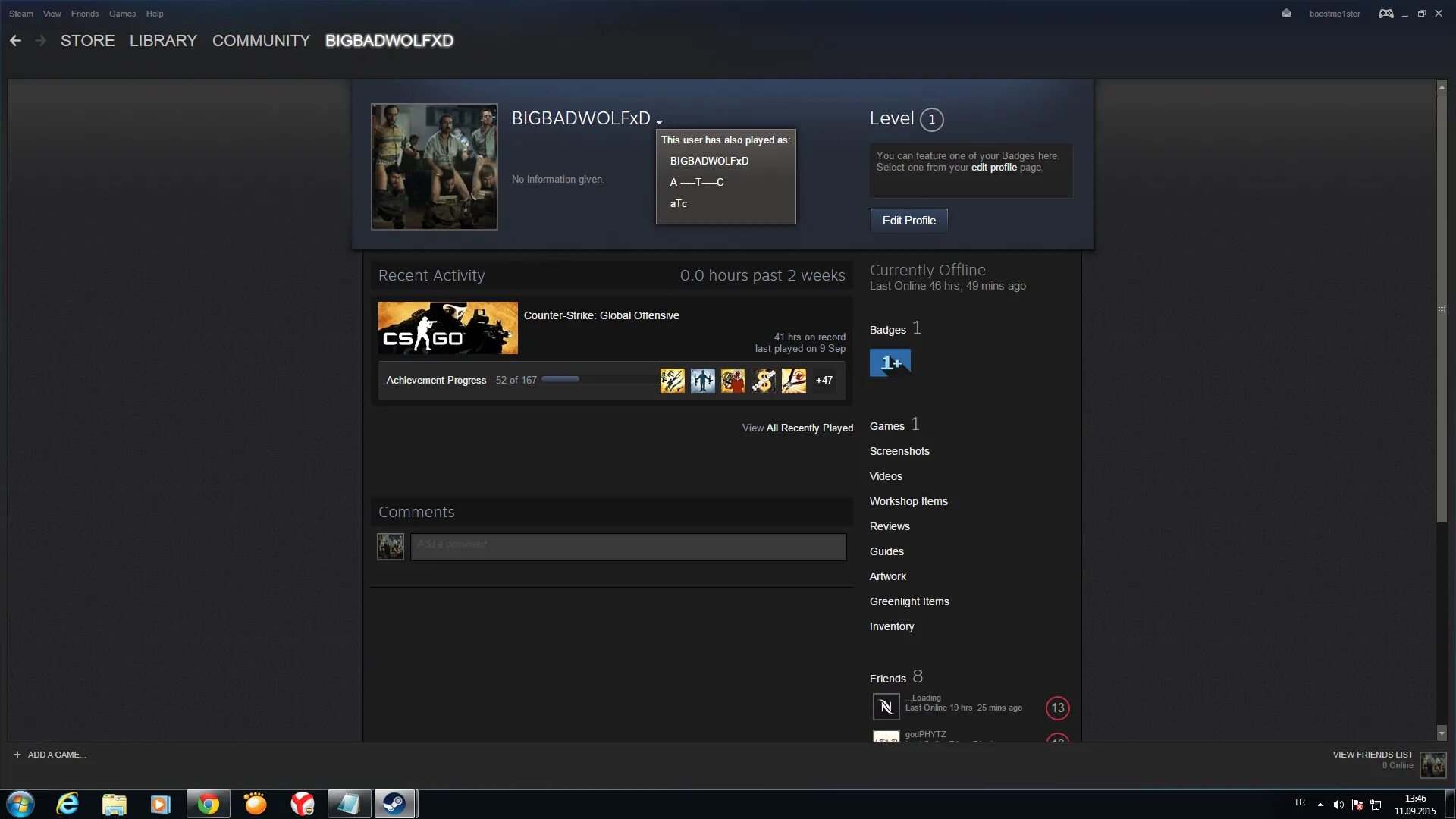Go to the LIBRARY tab
The image size is (1456, 819).
163,41
